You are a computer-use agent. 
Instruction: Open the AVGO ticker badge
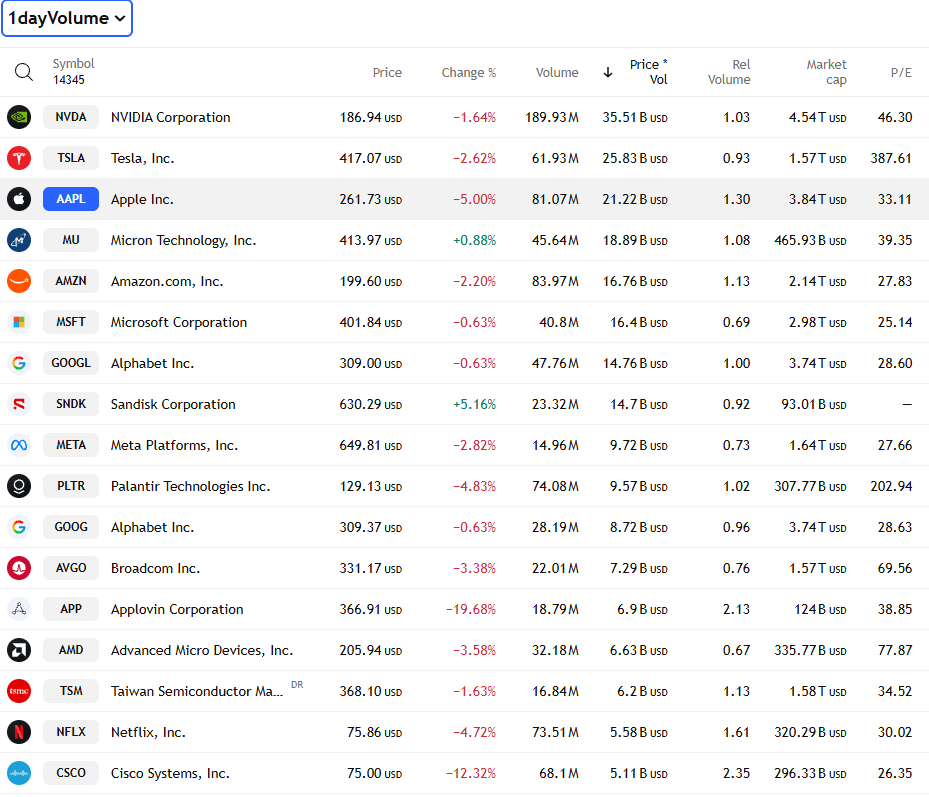(71, 568)
